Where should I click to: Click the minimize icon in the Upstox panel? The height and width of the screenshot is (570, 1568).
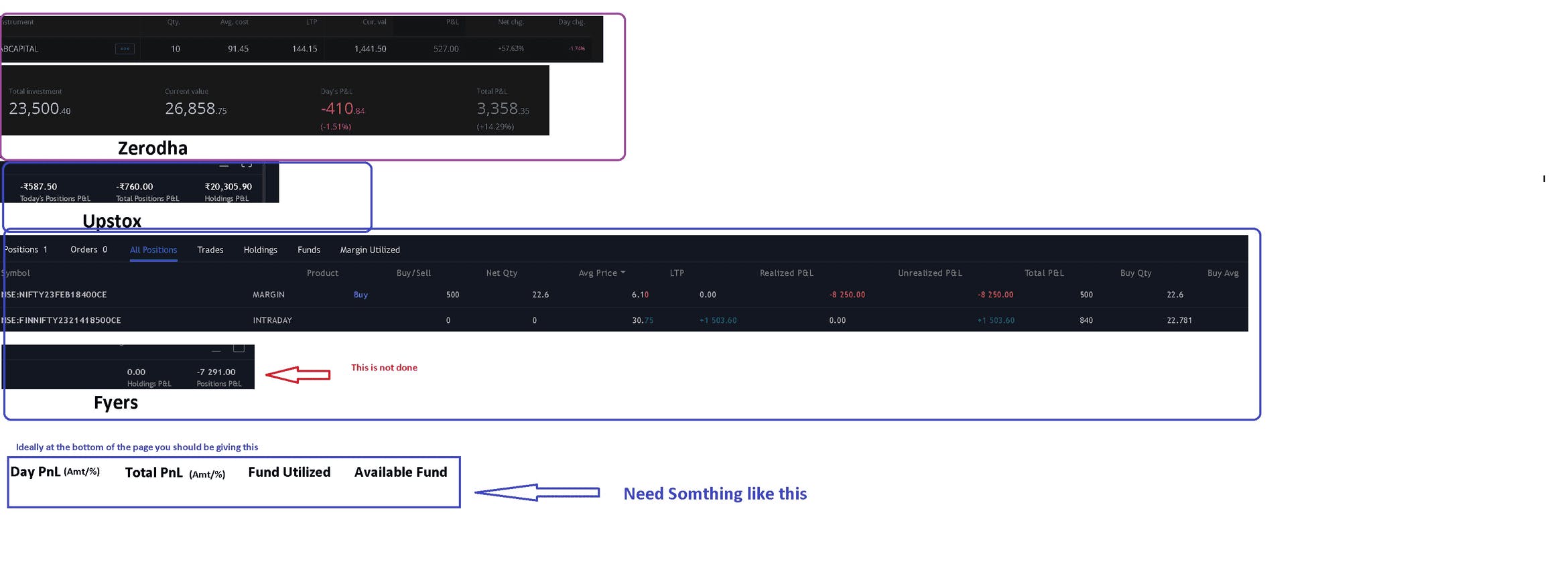[224, 165]
